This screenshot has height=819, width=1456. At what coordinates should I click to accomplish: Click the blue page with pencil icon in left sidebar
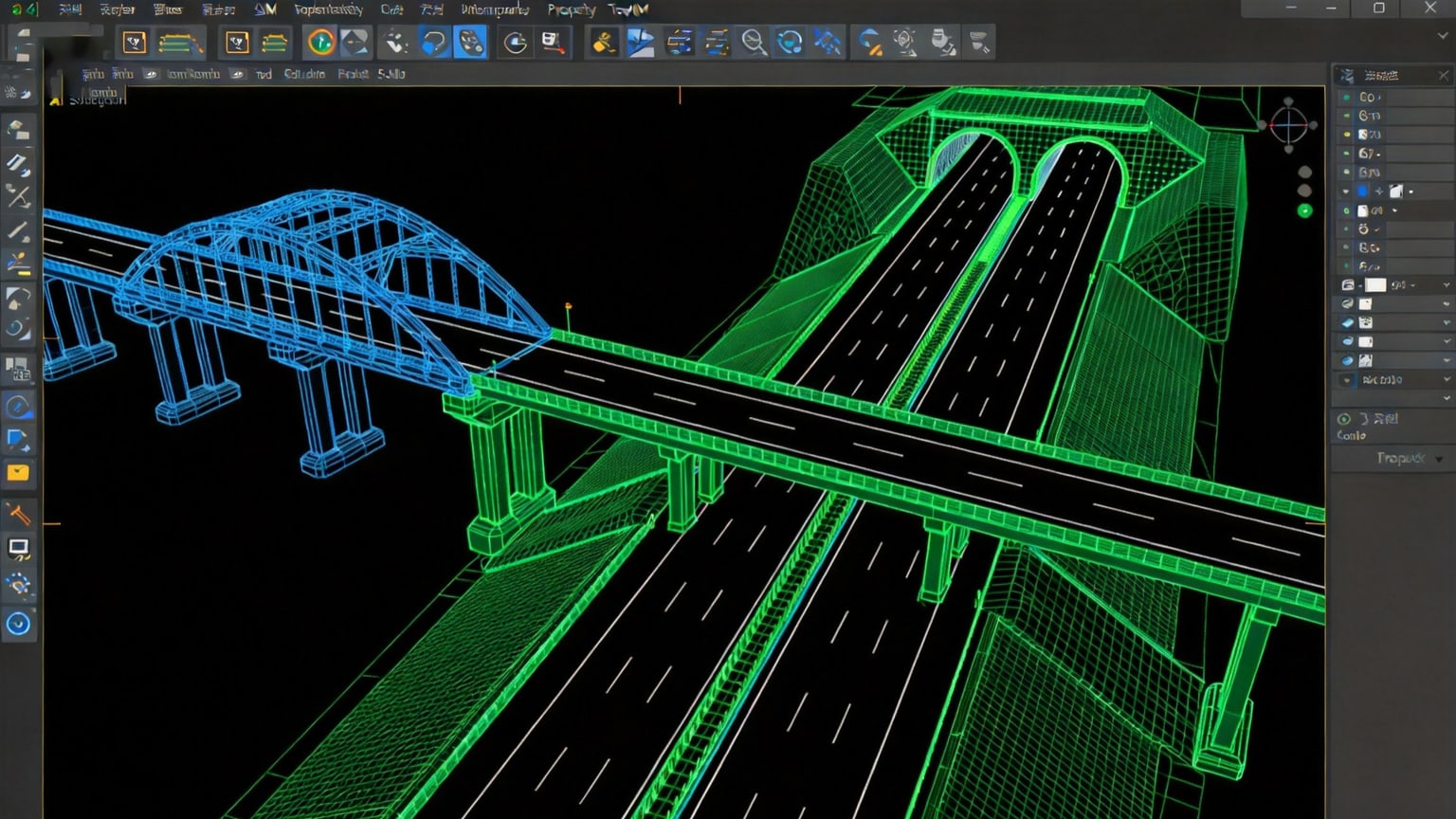(18, 440)
